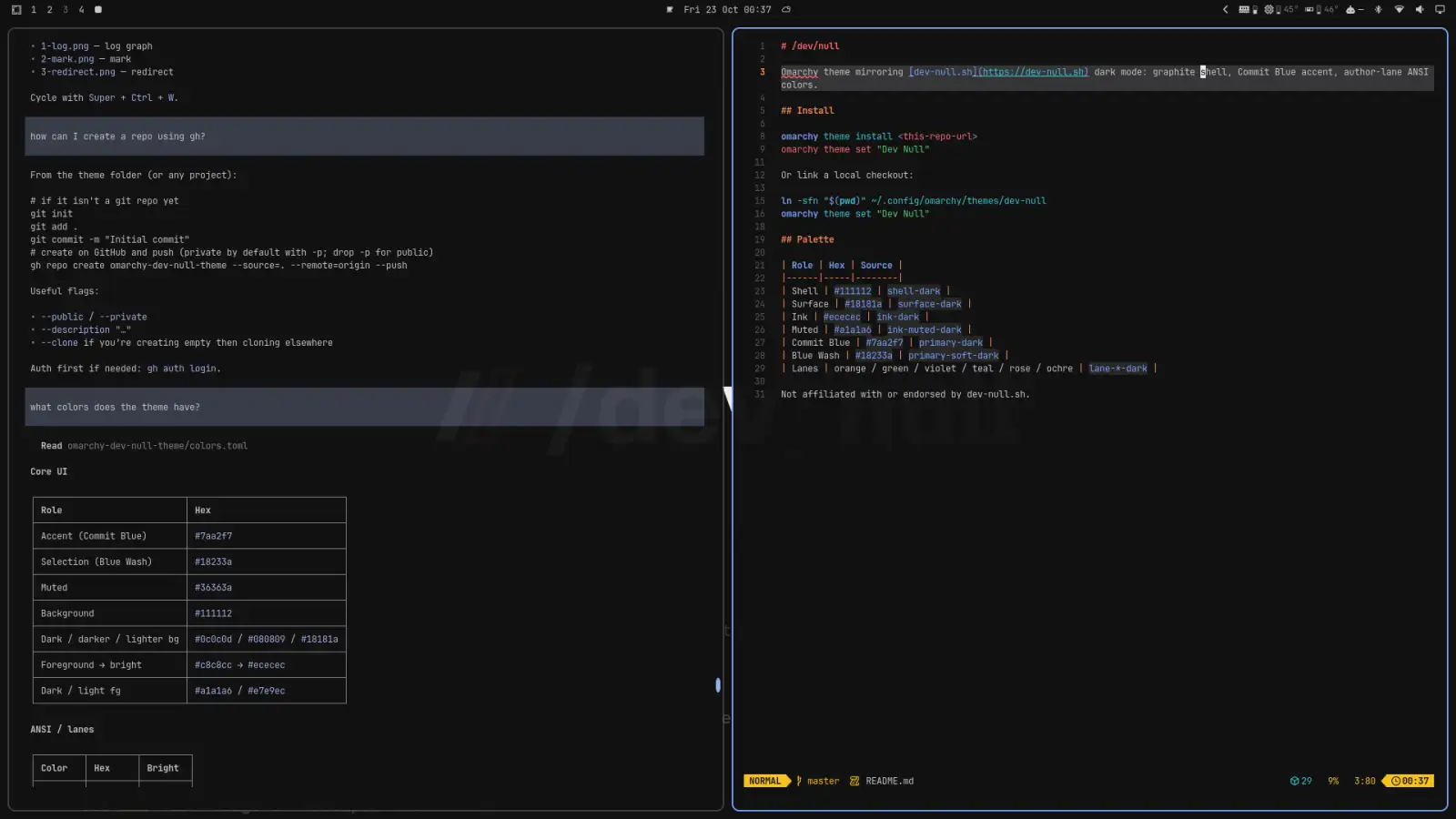1456x819 pixels.
Task: Click hex #7aa2f7 in README palette table
Action: tap(885, 343)
